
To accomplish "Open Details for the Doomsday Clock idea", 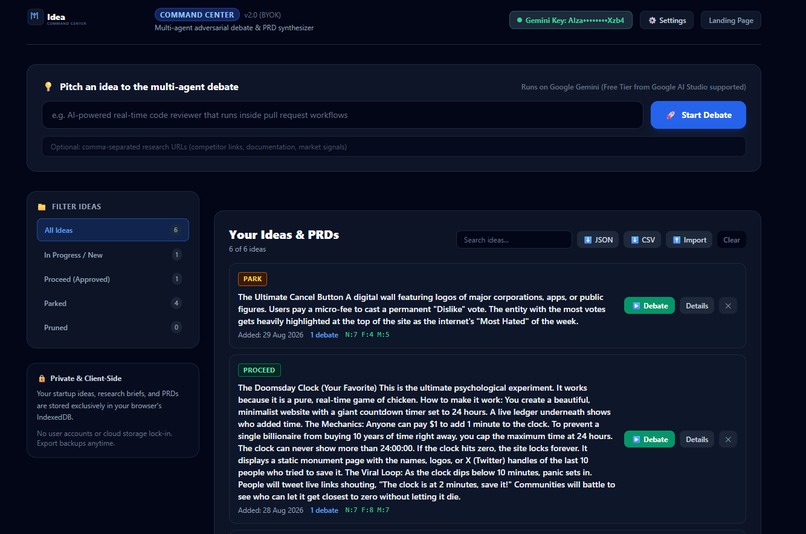I will click(697, 439).
